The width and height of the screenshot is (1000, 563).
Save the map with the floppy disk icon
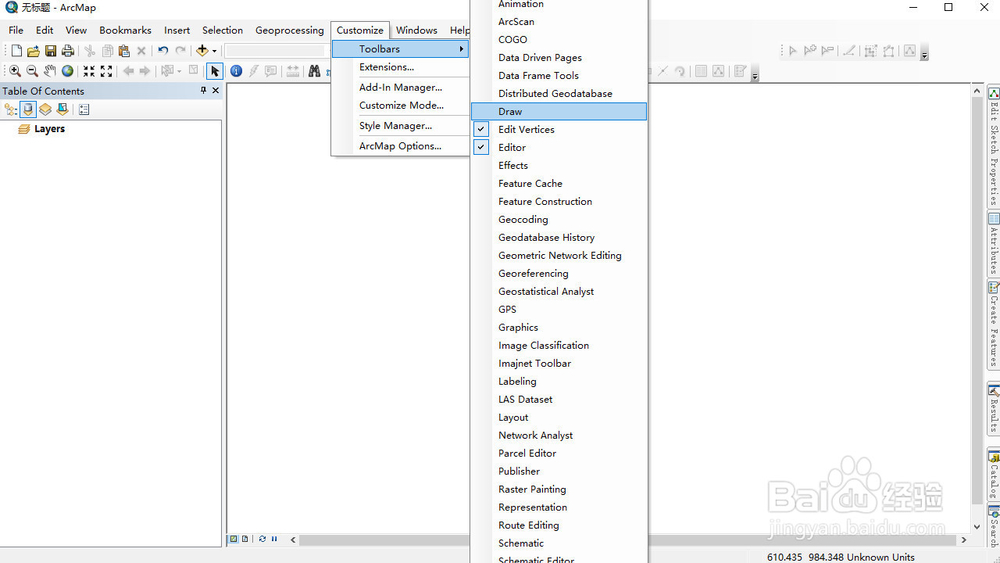click(50, 50)
